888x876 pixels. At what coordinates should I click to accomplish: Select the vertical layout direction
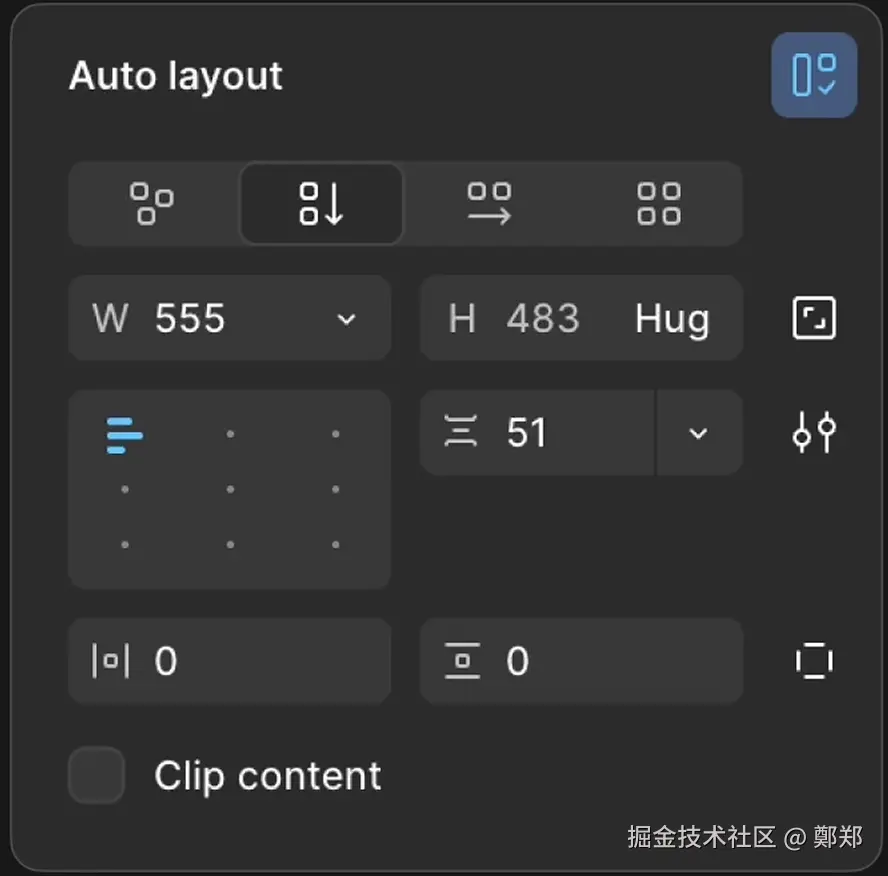321,203
